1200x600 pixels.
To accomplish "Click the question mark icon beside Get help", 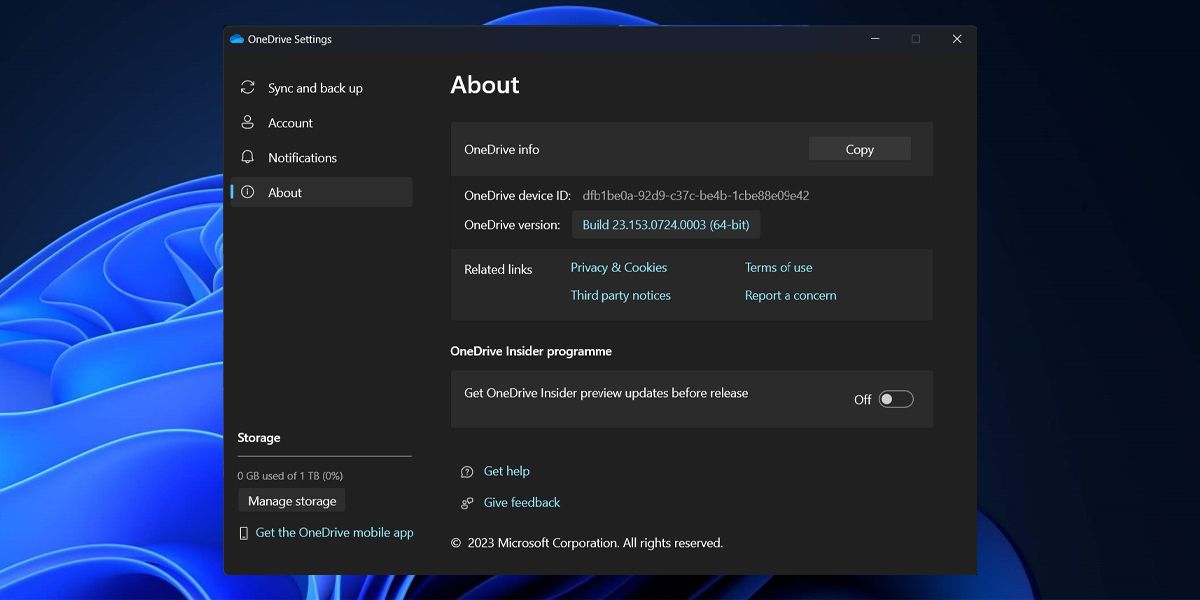I will (x=466, y=471).
